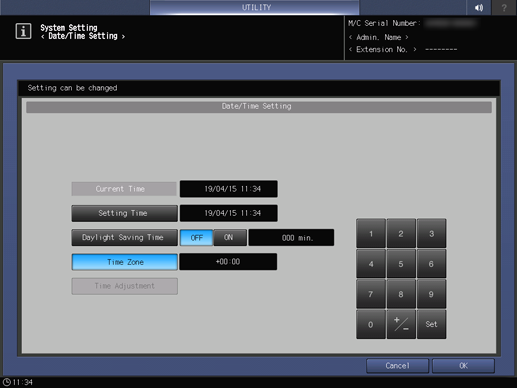Click the Current Time value display
This screenshot has height=388, width=517.
229,189
